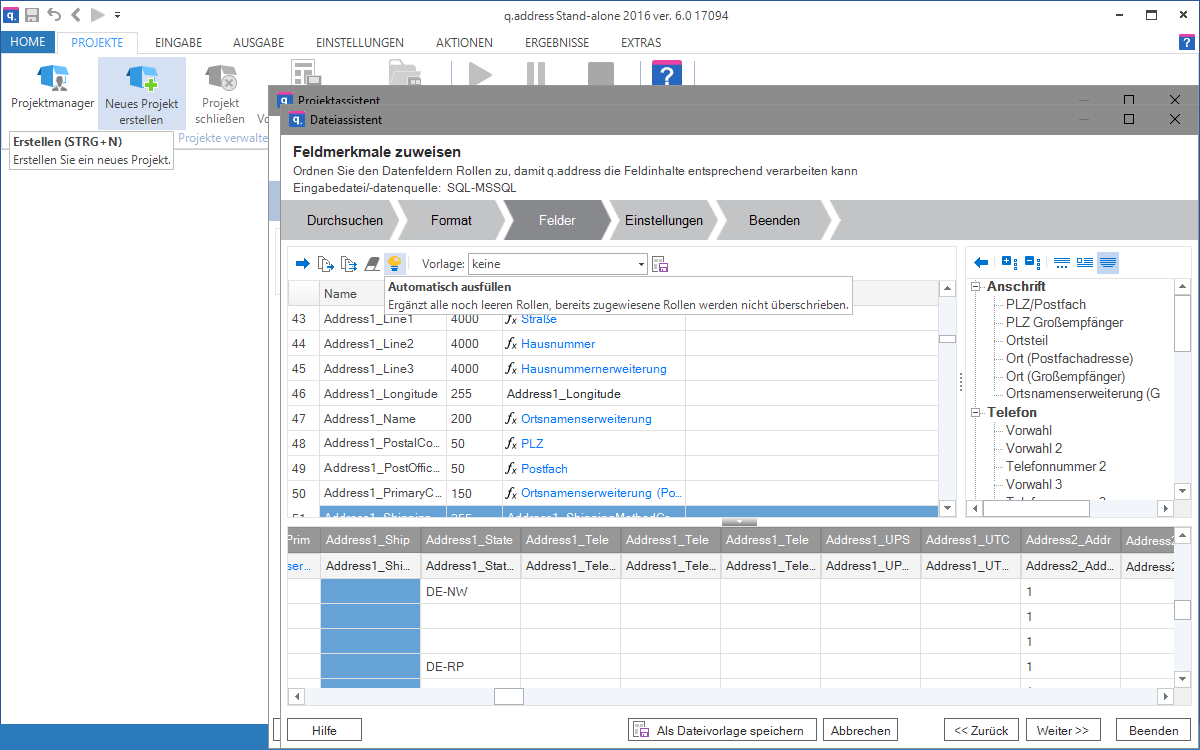Click the blue right-arrow assign icon
1200x750 pixels.
click(x=302, y=264)
